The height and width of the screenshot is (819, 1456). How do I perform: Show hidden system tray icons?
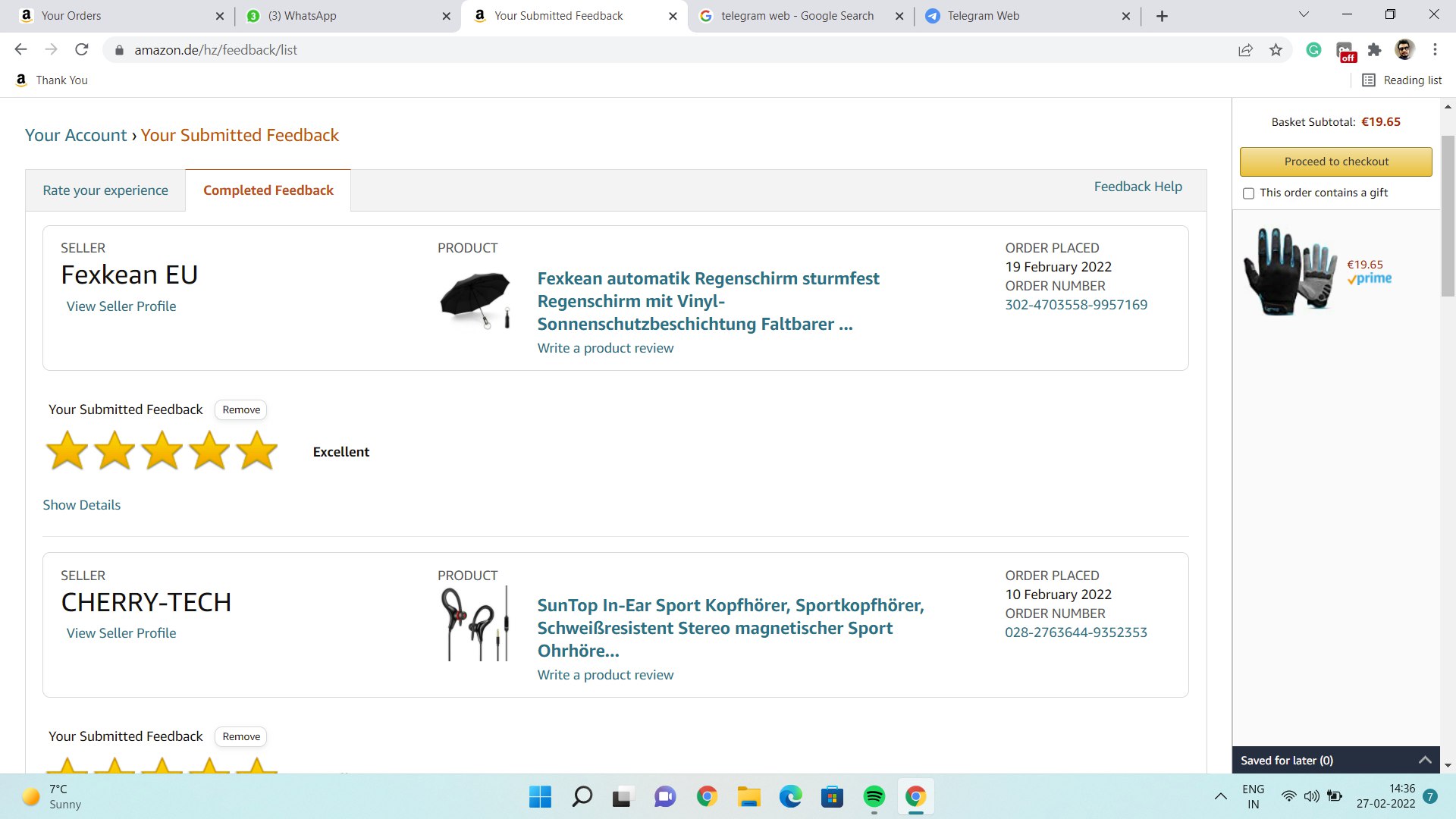pos(1220,796)
